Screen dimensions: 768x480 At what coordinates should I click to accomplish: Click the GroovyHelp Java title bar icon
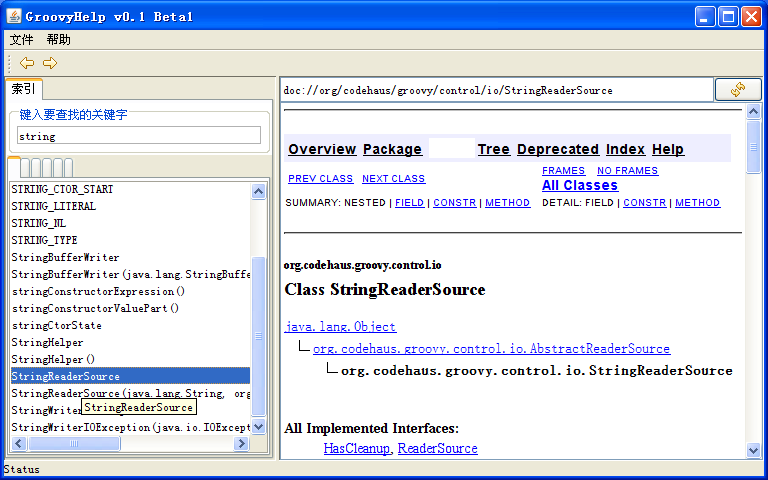tap(13, 17)
